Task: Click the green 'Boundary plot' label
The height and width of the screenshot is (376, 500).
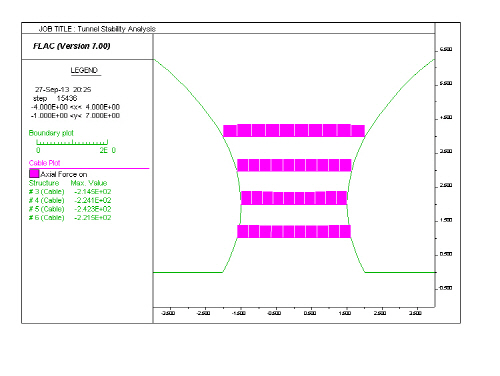Action: pyautogui.click(x=51, y=133)
